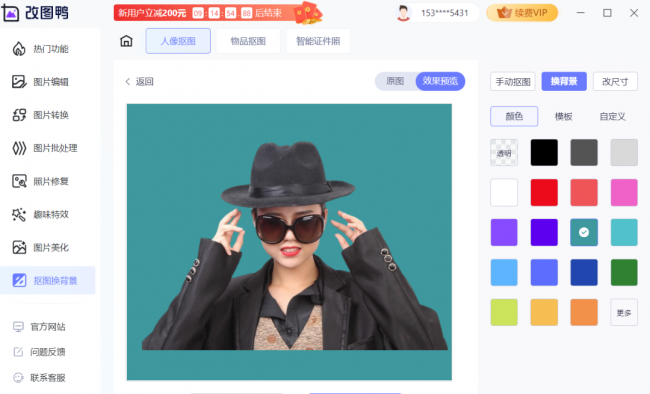
Task: Click the 改尺寸 button
Action: [x=615, y=82]
